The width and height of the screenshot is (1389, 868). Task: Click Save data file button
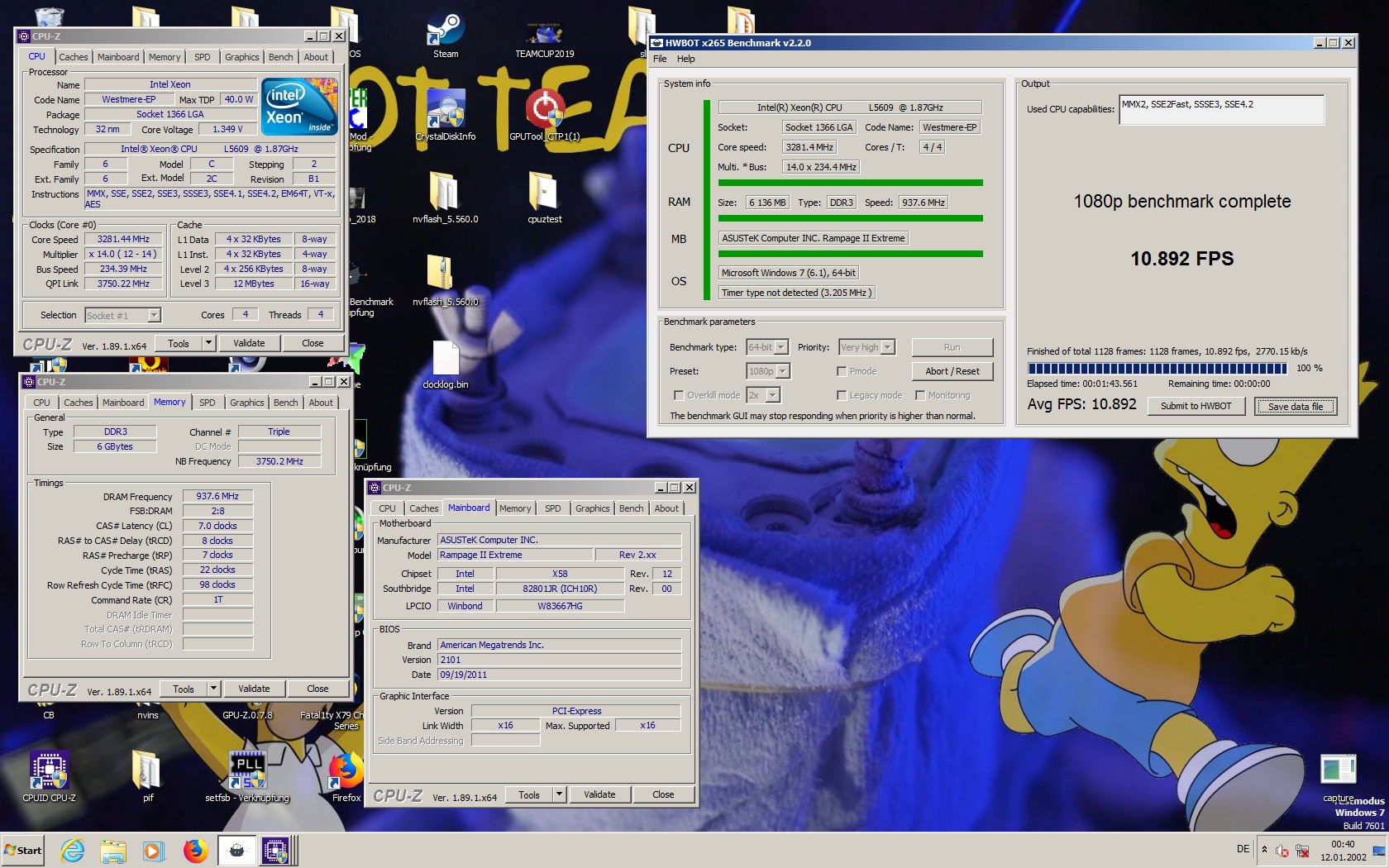[x=1296, y=406]
